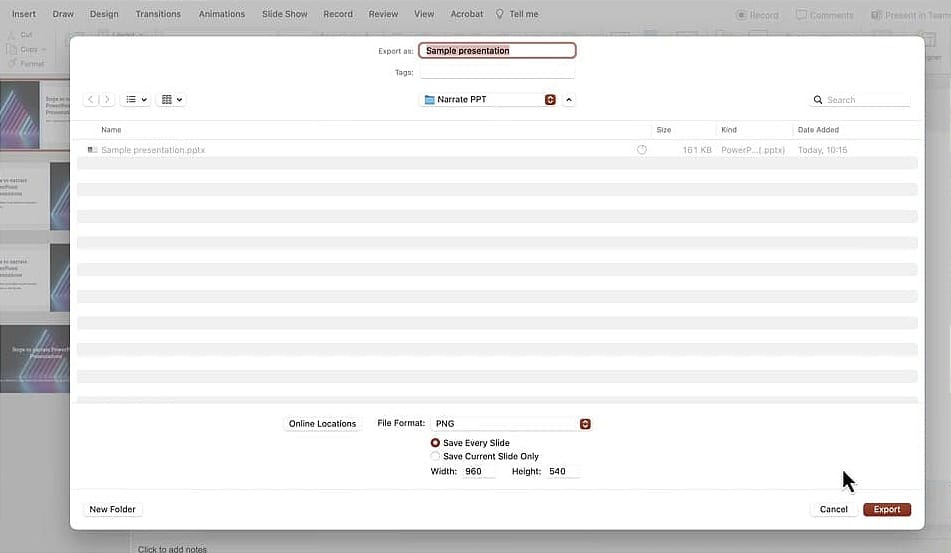Viewport: 951px width, 553px height.
Task: Select the Save Every Slide radio option
Action: click(x=435, y=443)
